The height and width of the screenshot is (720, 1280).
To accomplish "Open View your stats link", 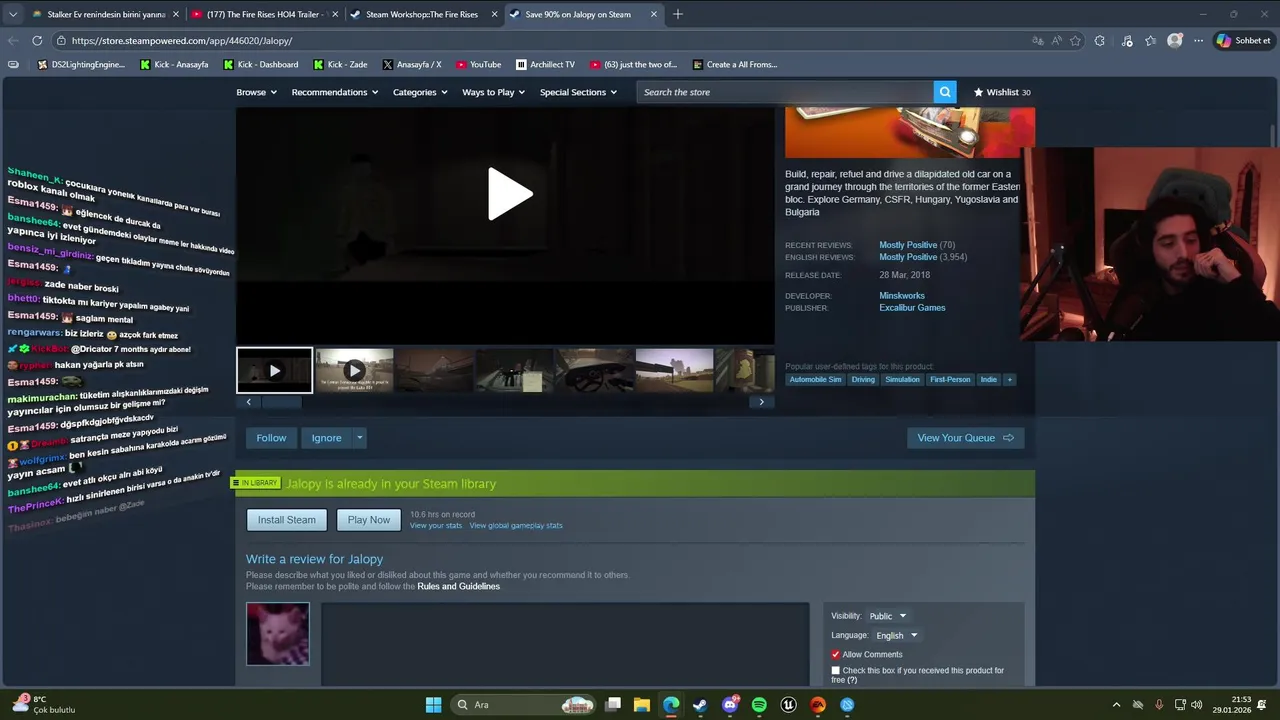I will point(436,526).
